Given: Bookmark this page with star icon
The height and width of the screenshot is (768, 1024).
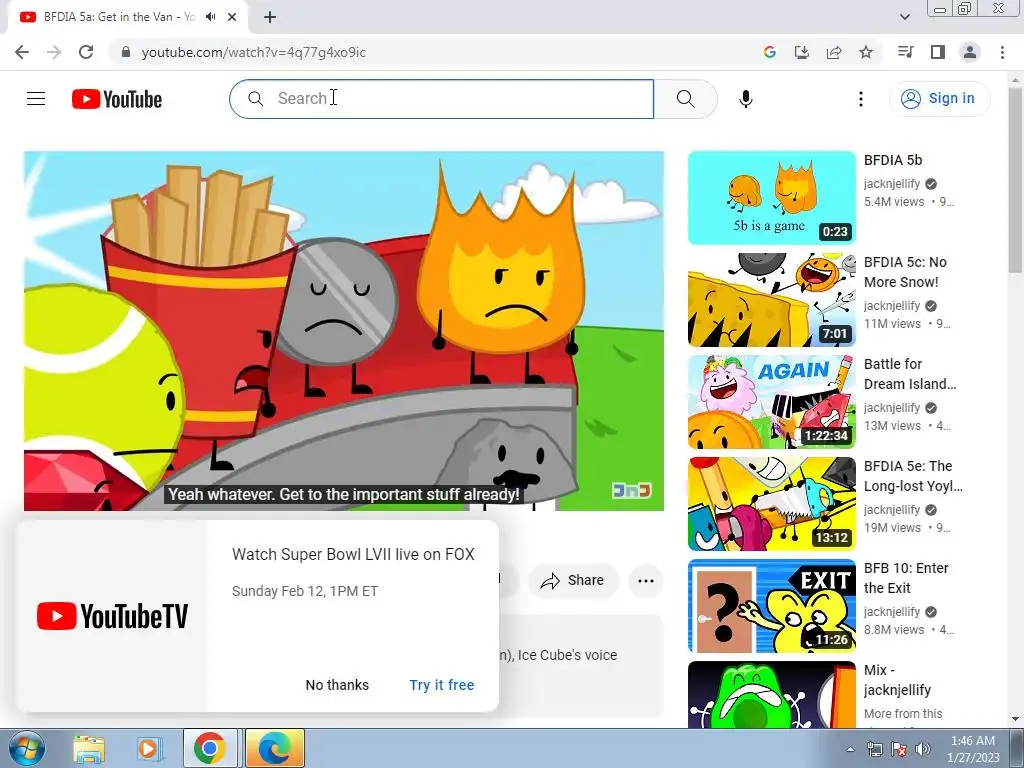Looking at the screenshot, I should click(866, 52).
